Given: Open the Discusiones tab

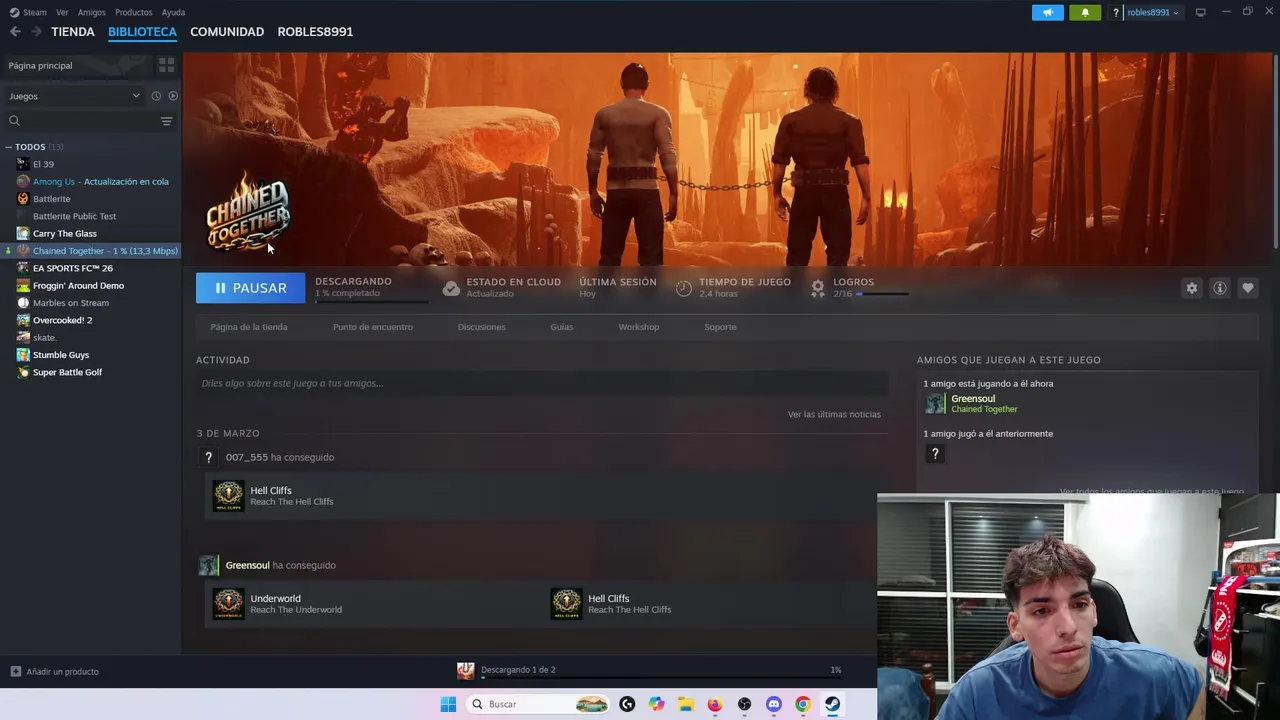Looking at the screenshot, I should (482, 327).
